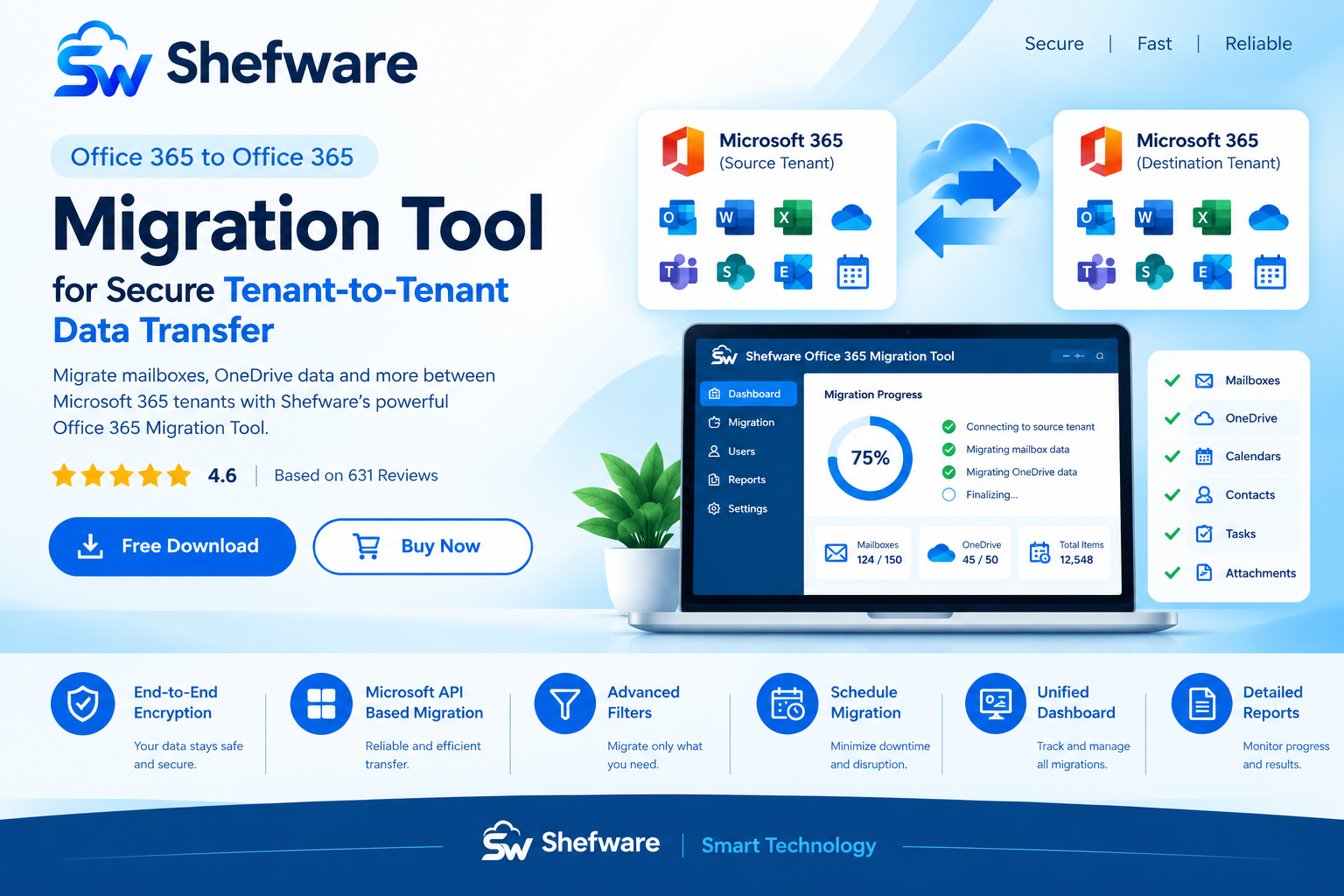Click the Outlook icon in Source Tenant card
1344x896 pixels.
[678, 218]
